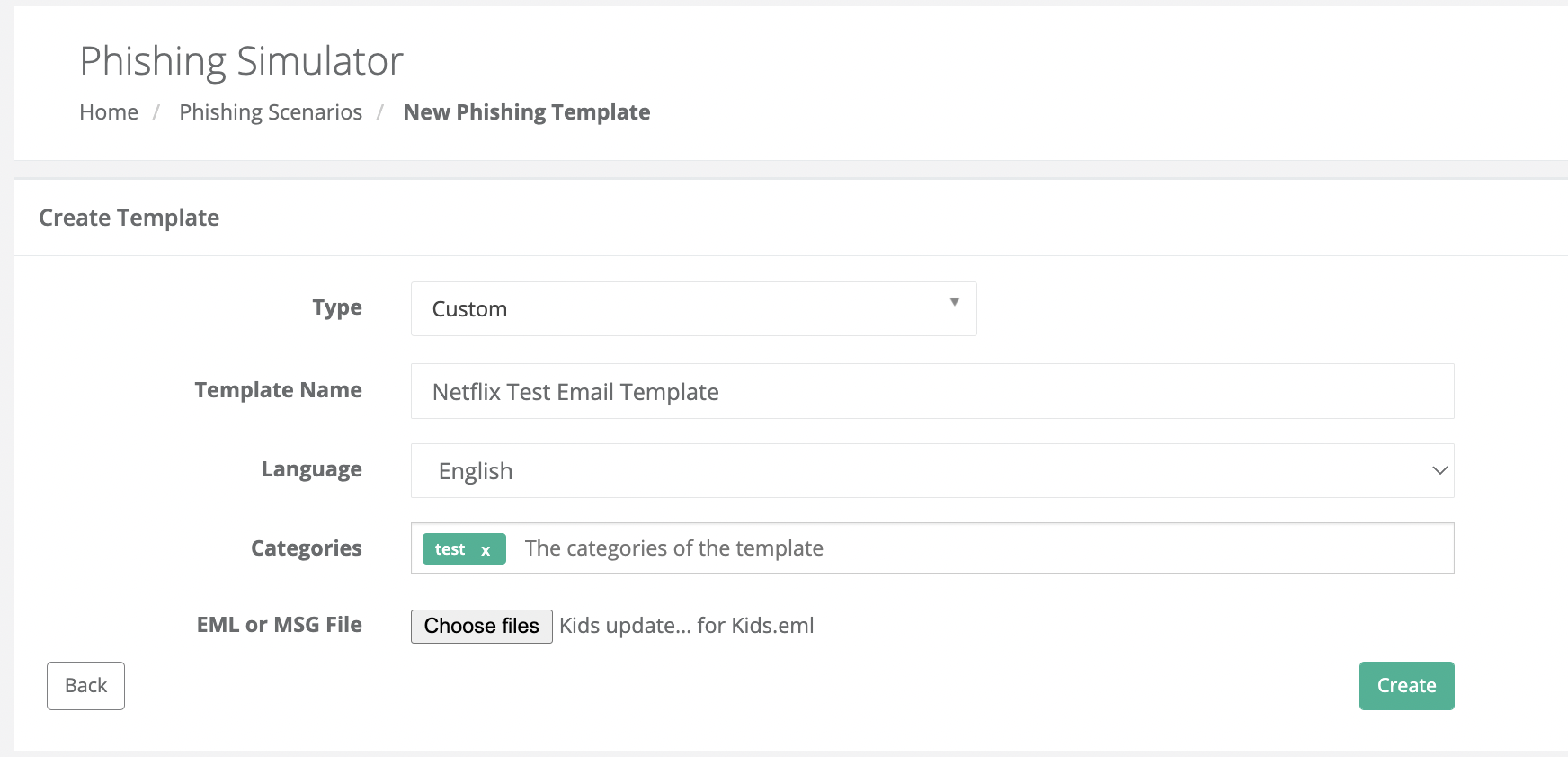Click the English language selection
The width and height of the screenshot is (1568, 757).
932,471
